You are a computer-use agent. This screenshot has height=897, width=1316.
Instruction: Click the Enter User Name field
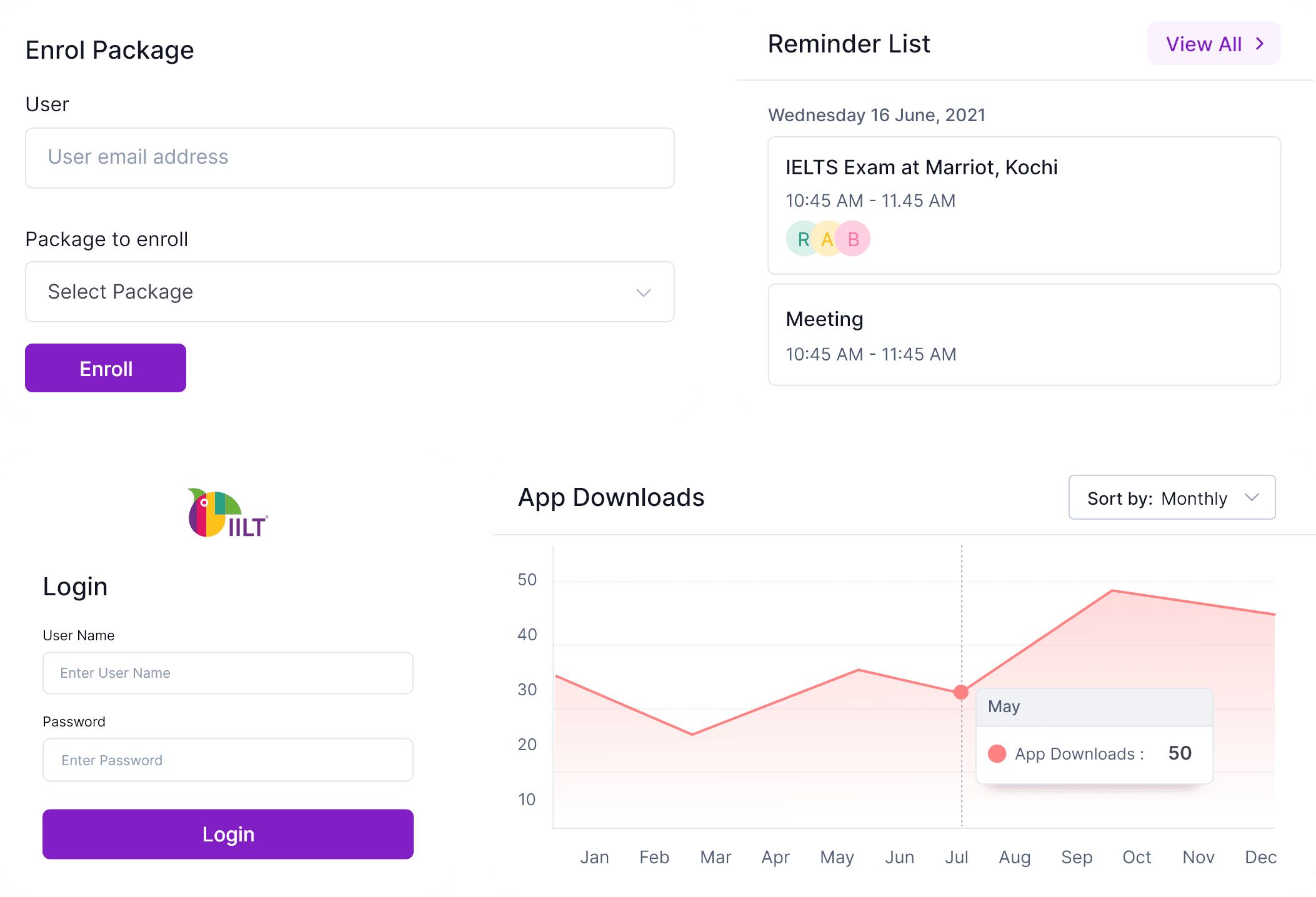[x=227, y=673]
